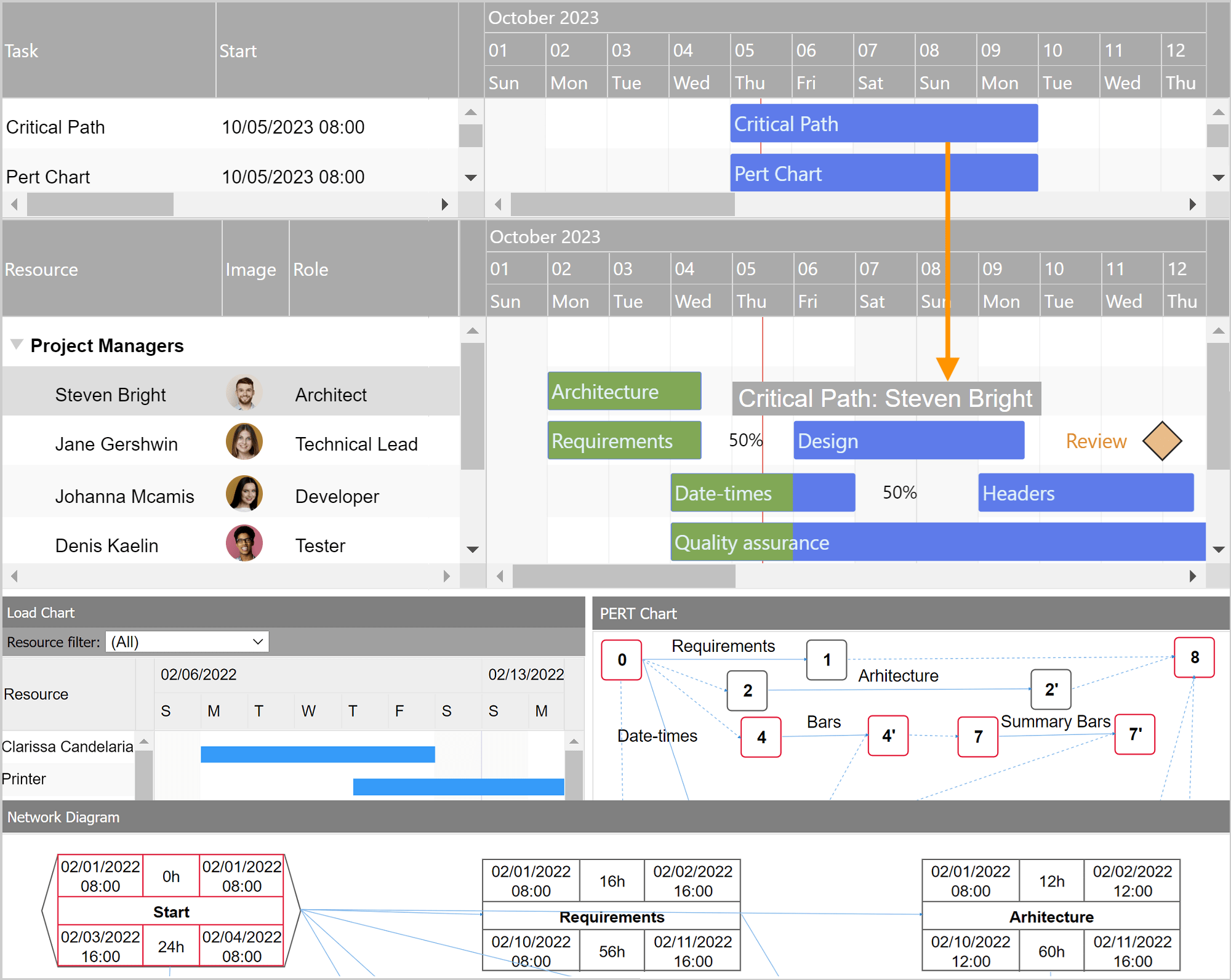Click the Load Chart panel header
The height and width of the screenshot is (980, 1231).
tap(41, 612)
